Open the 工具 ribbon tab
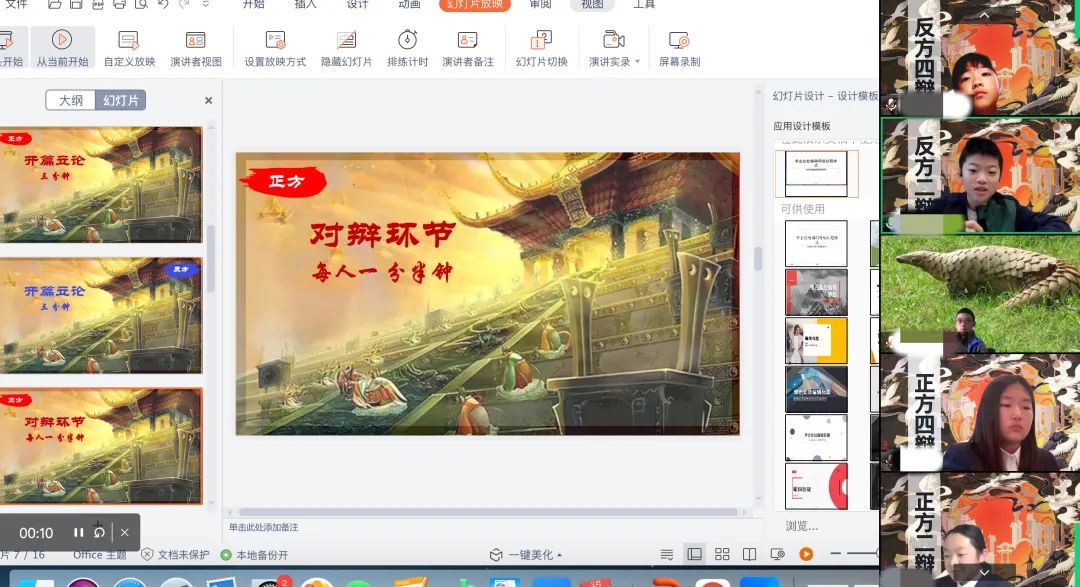 click(x=644, y=4)
